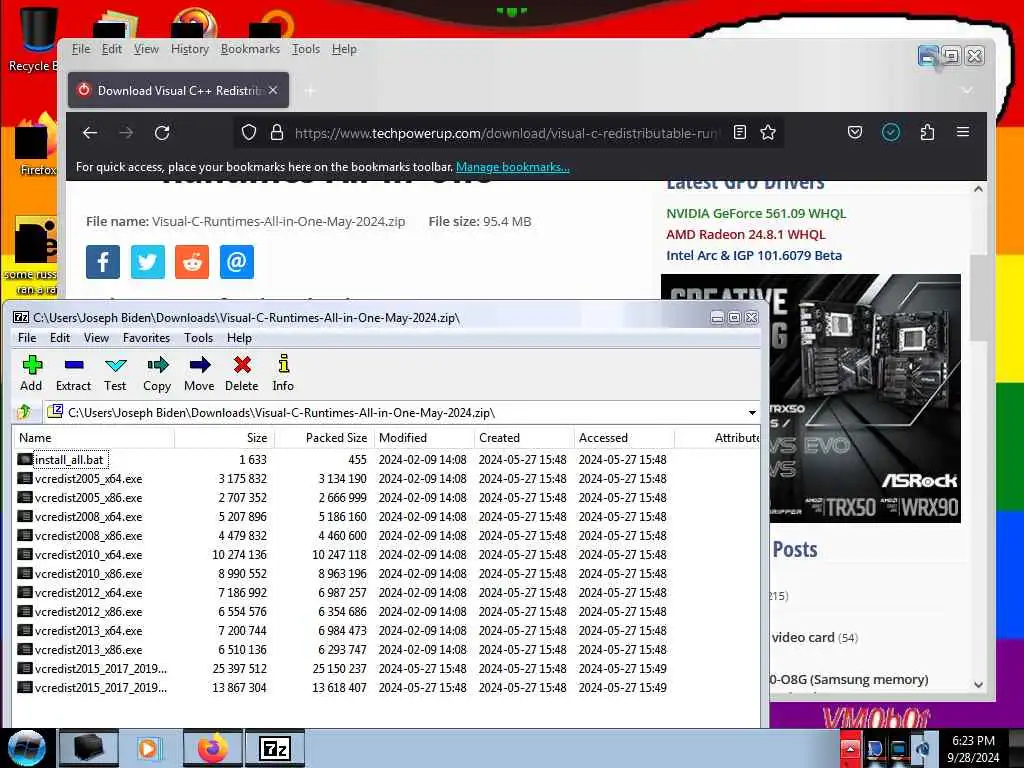Click the Add button in 7-Zip toolbar
This screenshot has height=768, width=1024.
(31, 374)
